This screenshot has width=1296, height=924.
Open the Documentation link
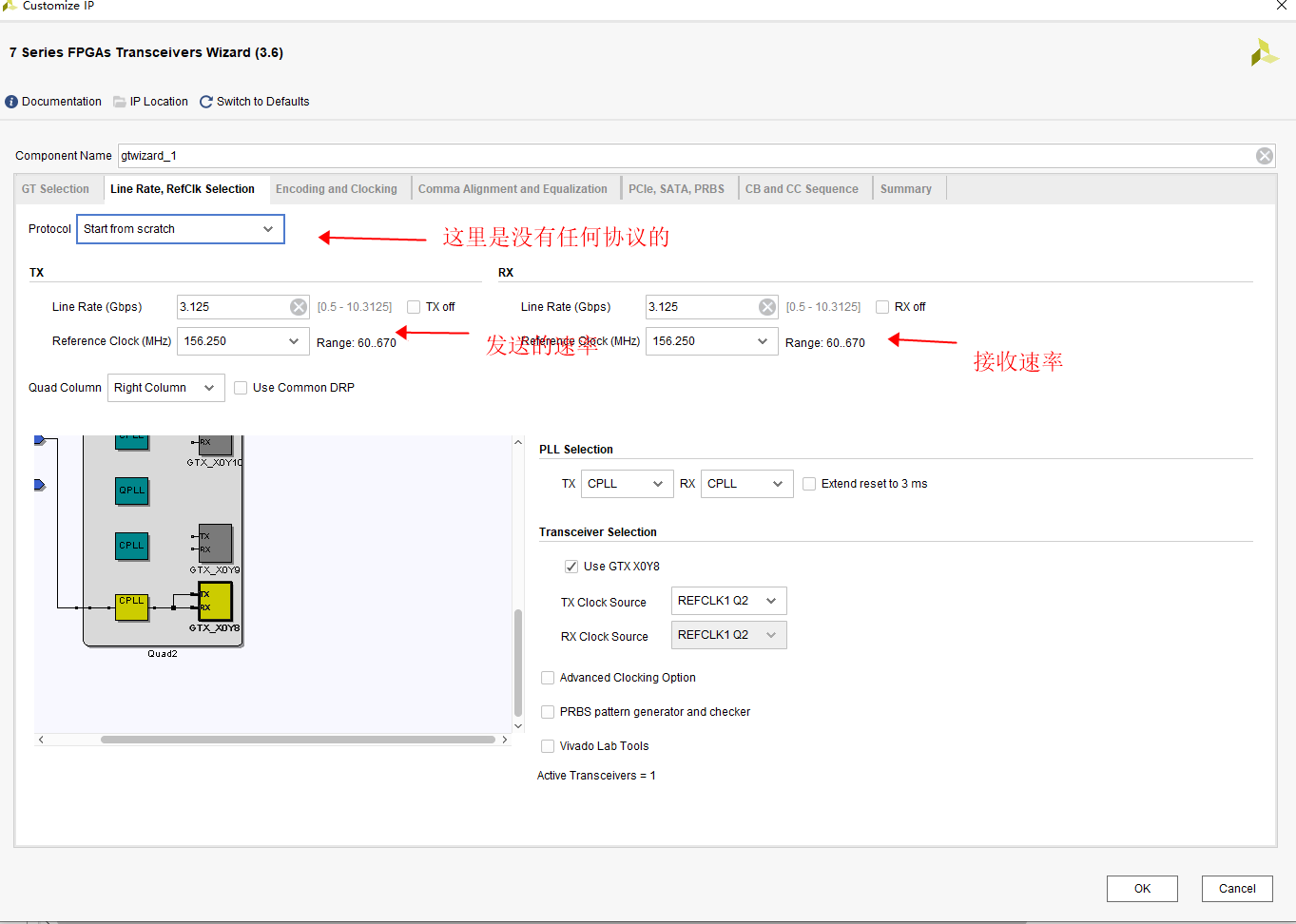pyautogui.click(x=62, y=102)
